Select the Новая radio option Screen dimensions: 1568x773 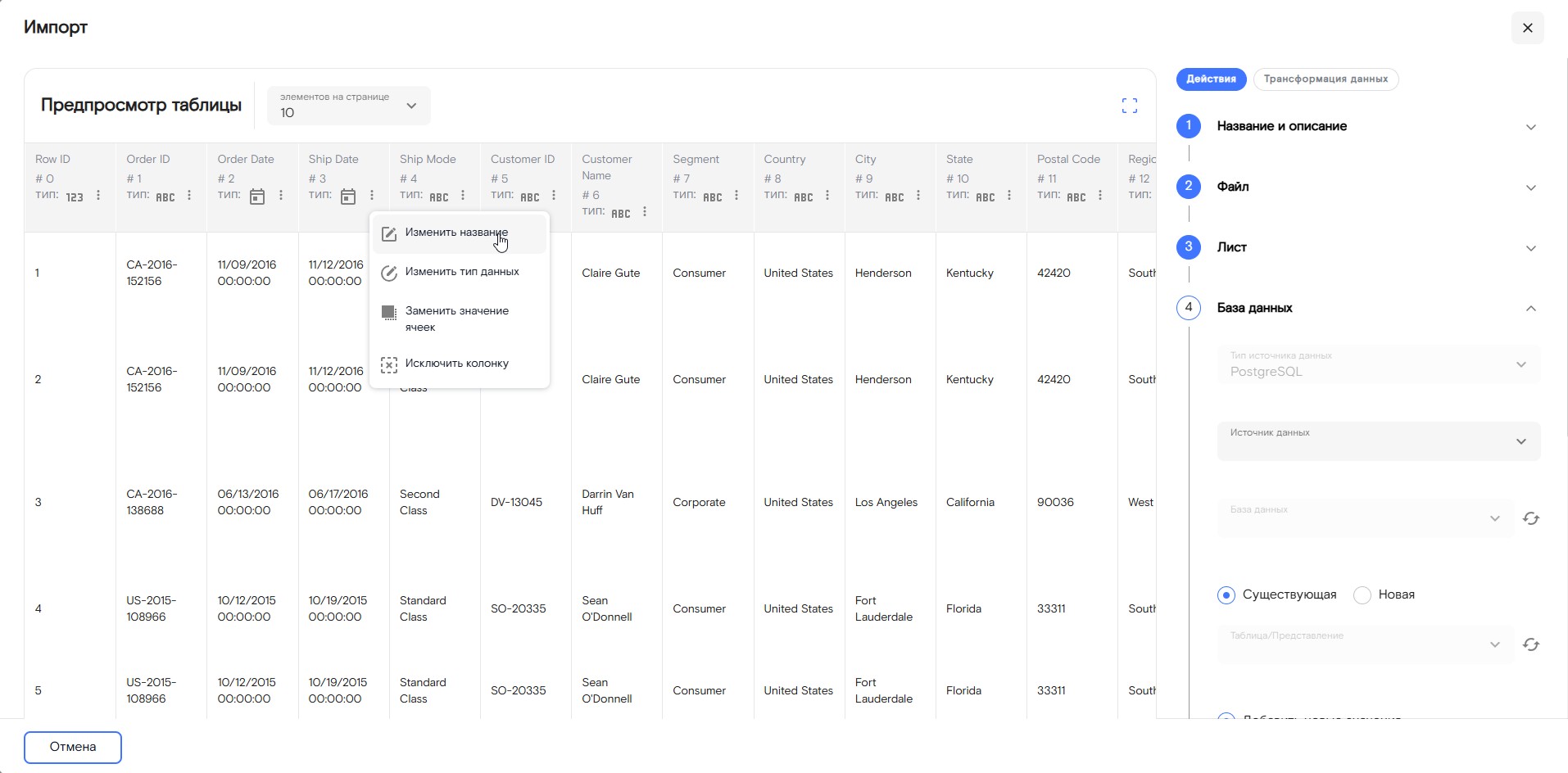point(1362,595)
